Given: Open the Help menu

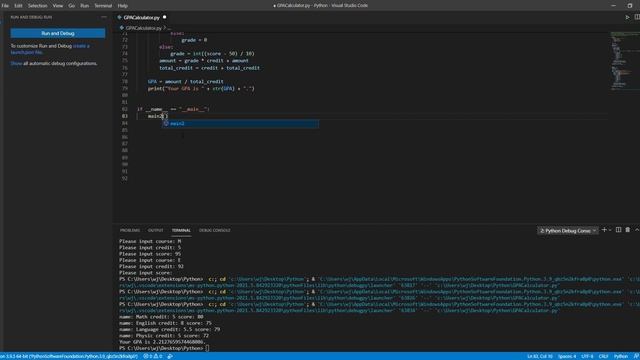Looking at the screenshot, I should (122, 6).
